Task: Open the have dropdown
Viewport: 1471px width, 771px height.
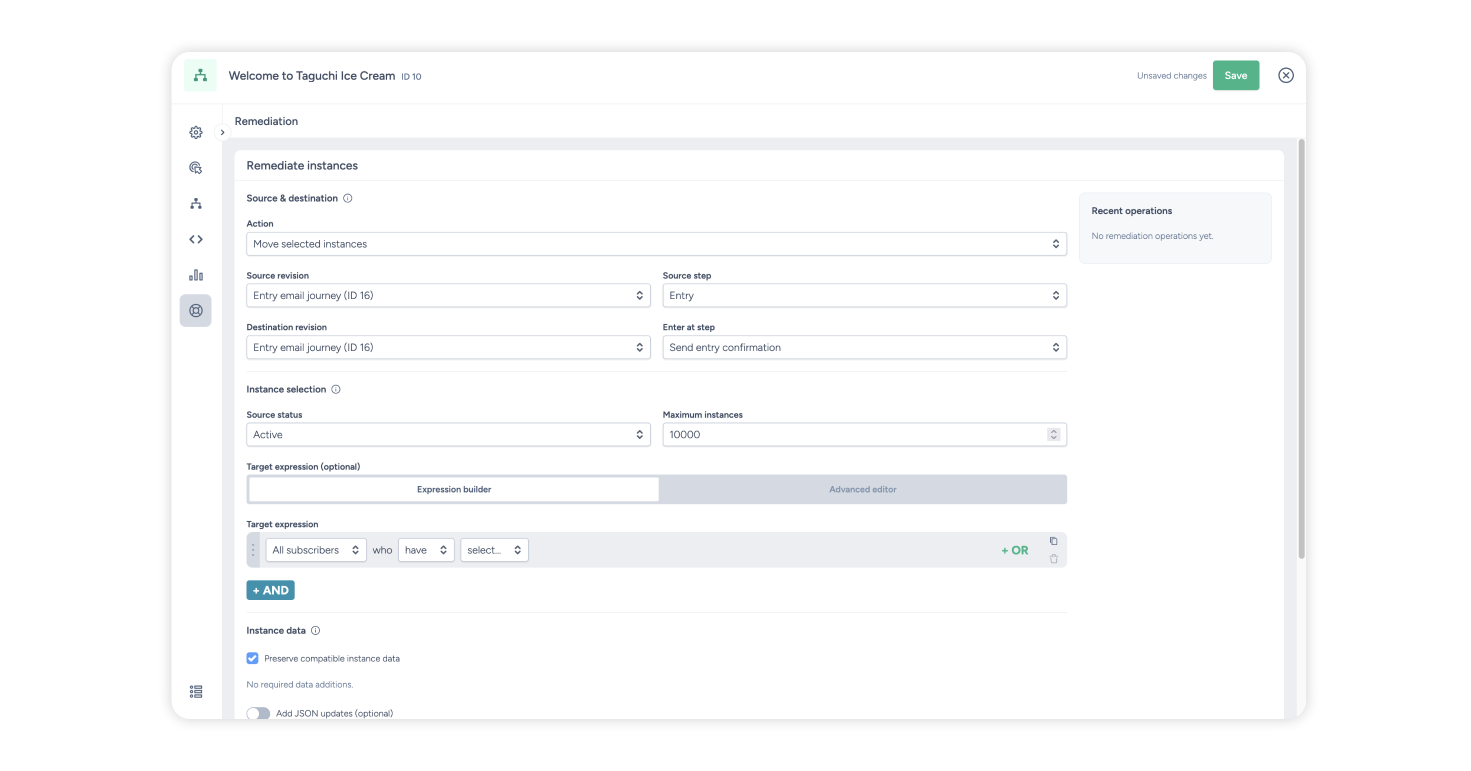Action: 426,550
